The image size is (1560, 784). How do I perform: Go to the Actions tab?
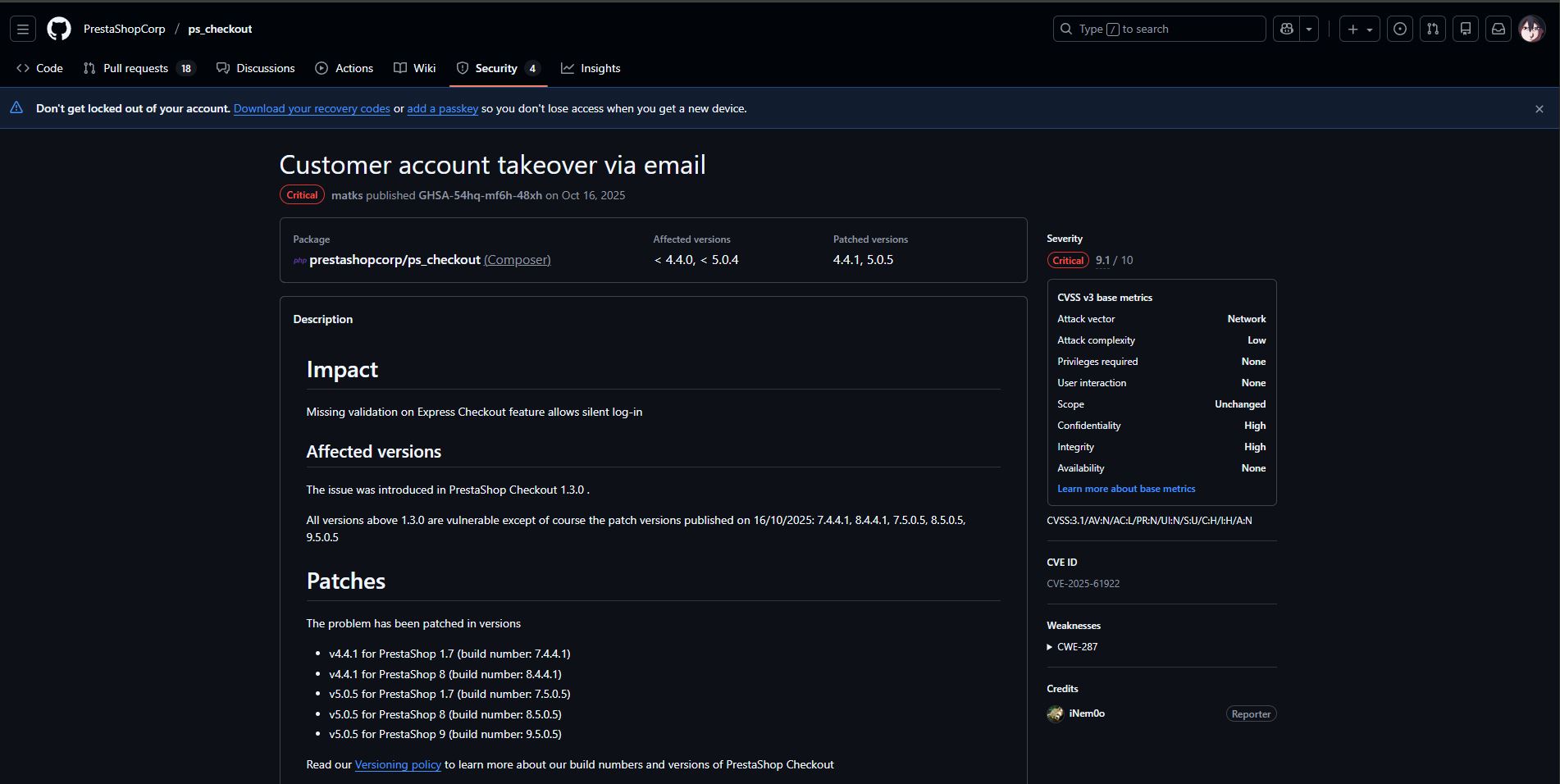[x=354, y=68]
